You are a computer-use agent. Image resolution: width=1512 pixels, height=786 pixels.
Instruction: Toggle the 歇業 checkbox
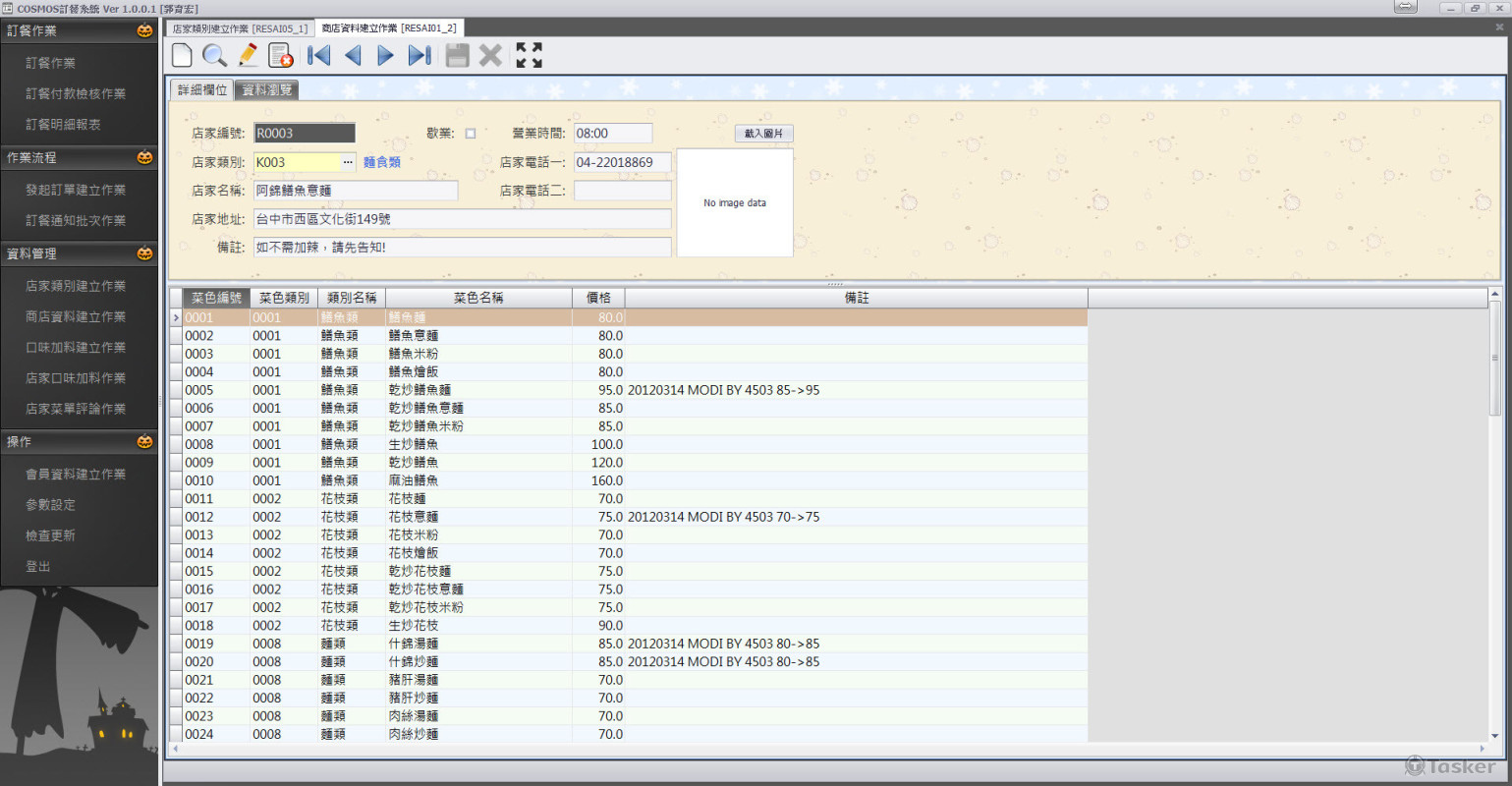pyautogui.click(x=470, y=134)
